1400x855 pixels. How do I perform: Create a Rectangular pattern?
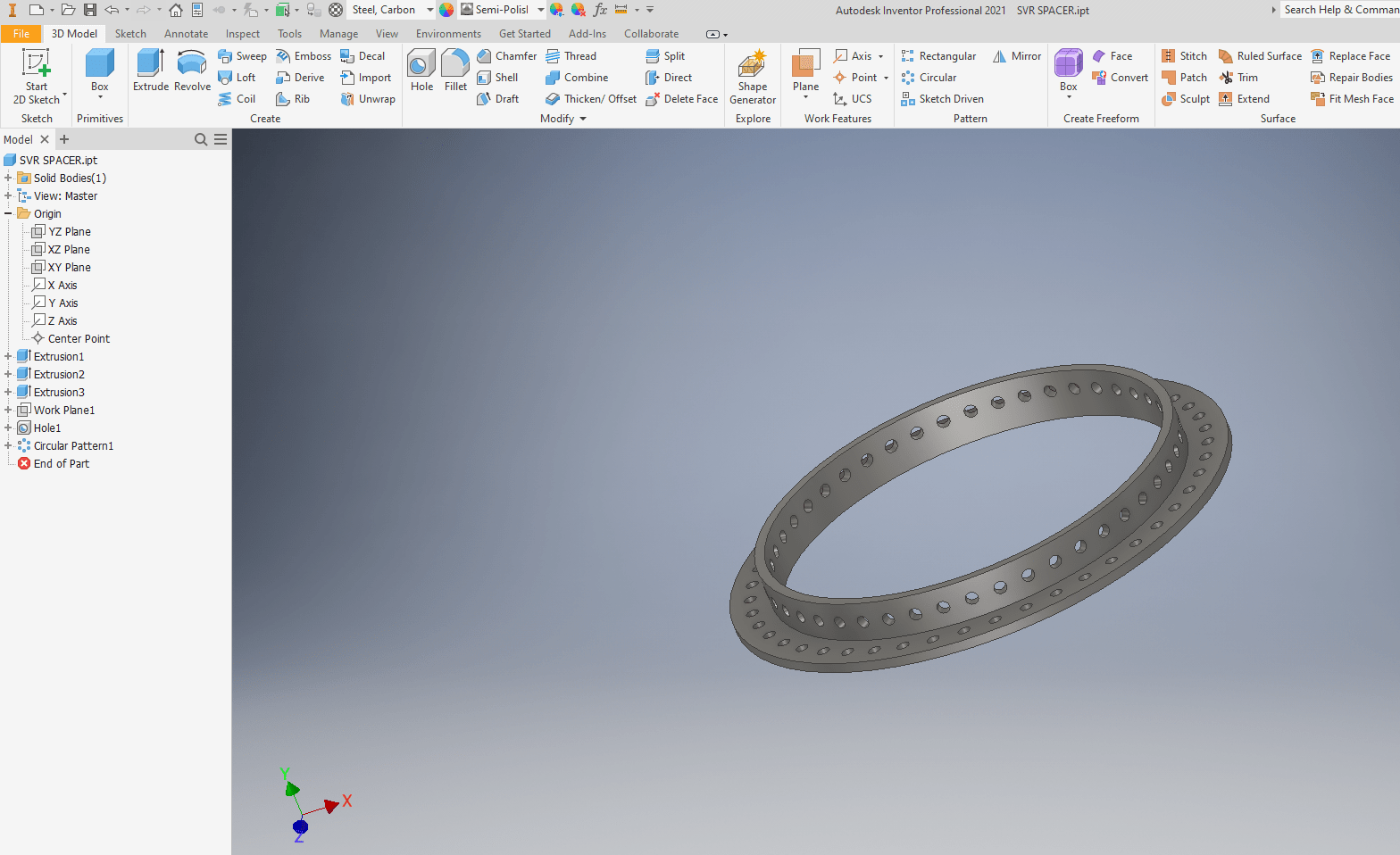pyautogui.click(x=938, y=56)
